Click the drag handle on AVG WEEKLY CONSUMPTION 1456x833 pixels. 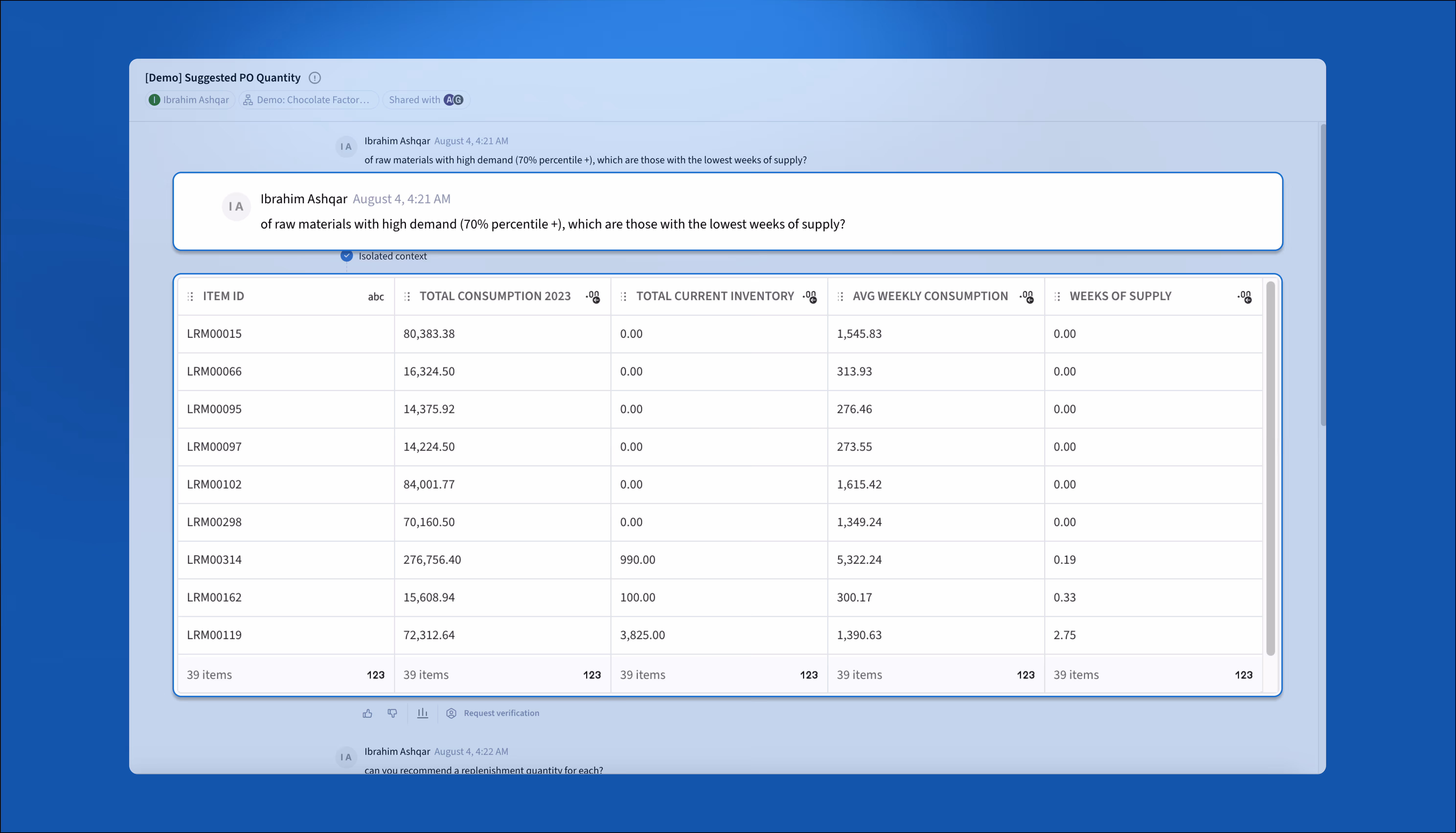(841, 296)
